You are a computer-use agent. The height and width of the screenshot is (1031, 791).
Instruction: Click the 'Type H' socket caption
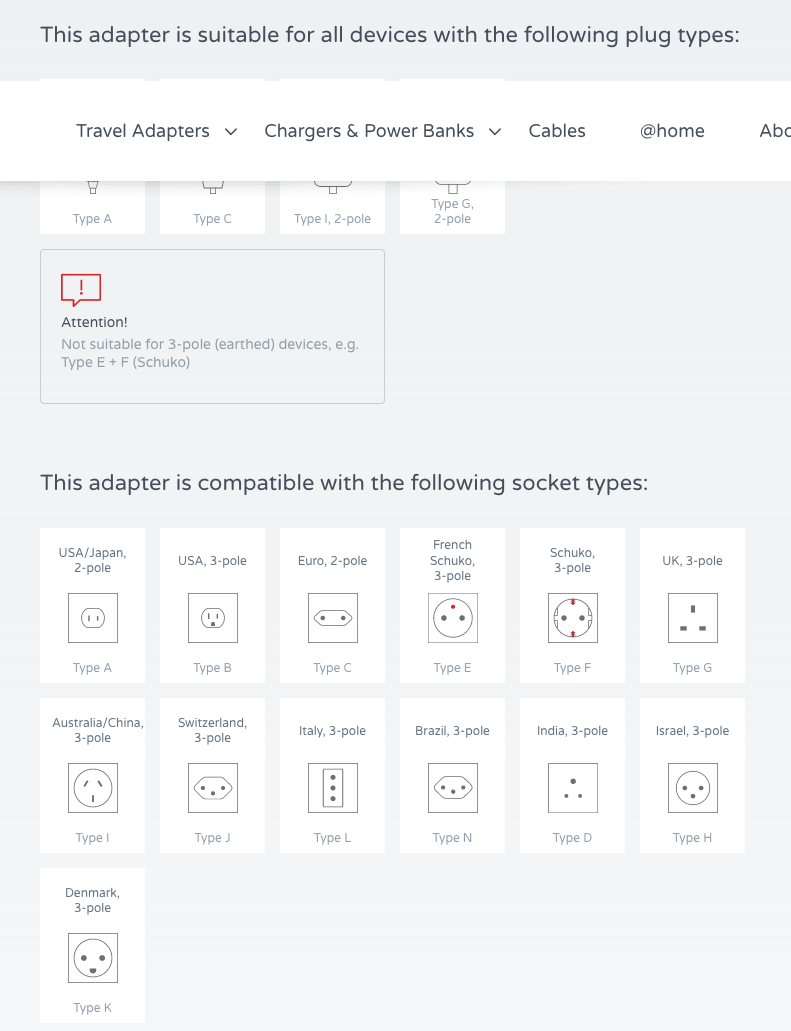(x=692, y=838)
